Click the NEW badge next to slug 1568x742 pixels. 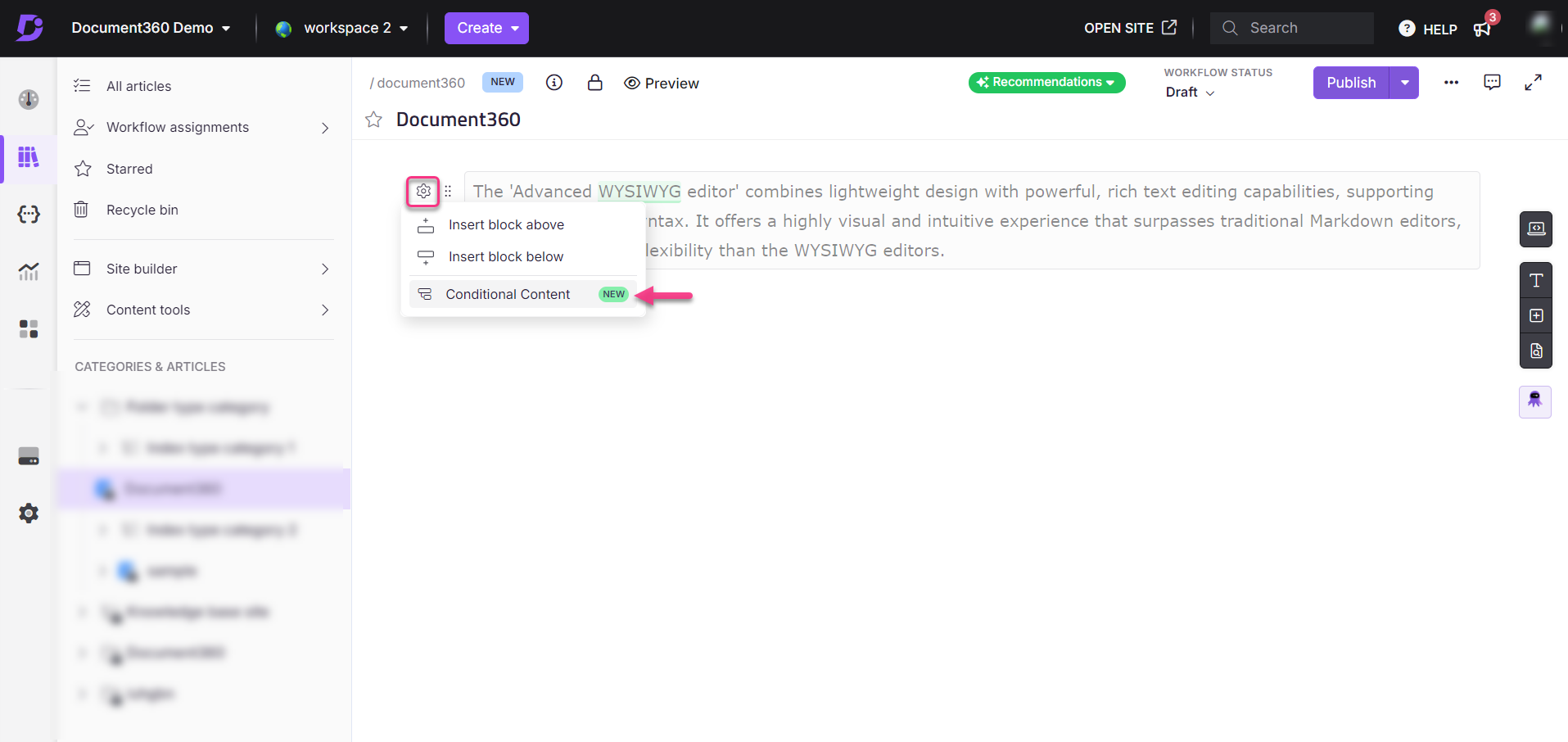click(x=503, y=82)
